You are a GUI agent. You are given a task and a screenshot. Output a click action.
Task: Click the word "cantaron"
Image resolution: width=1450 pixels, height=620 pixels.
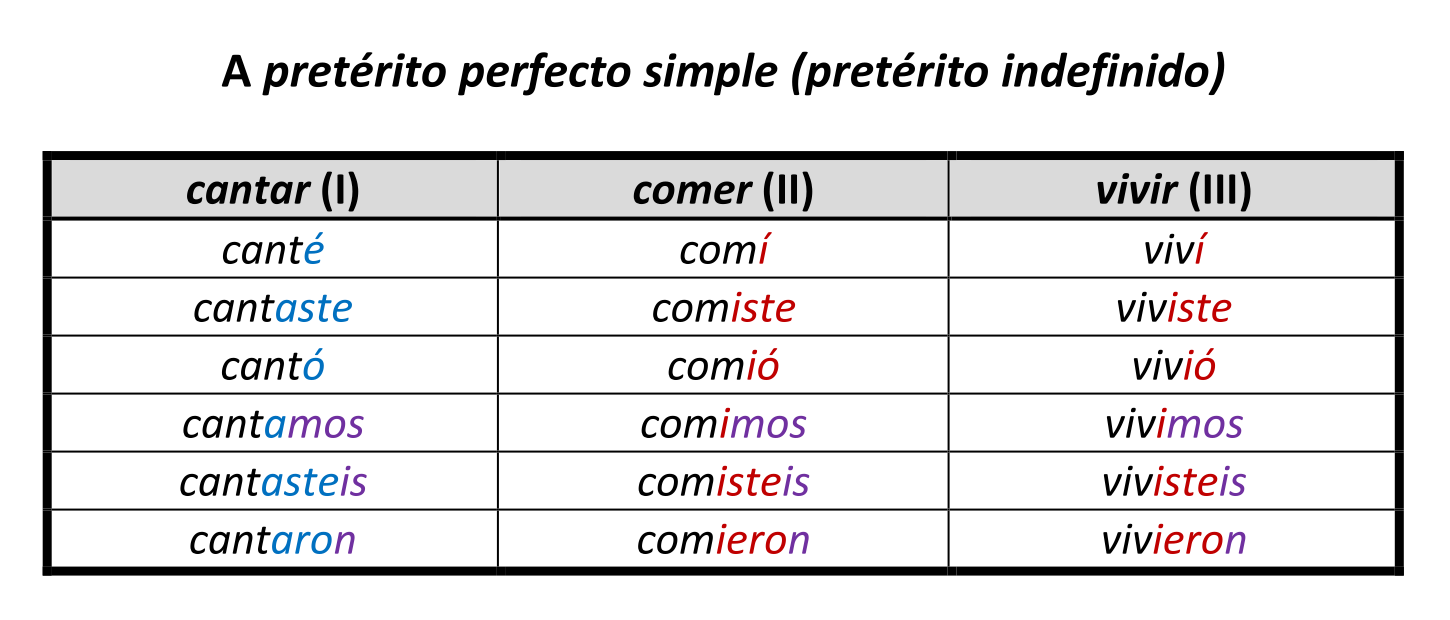(x=272, y=540)
